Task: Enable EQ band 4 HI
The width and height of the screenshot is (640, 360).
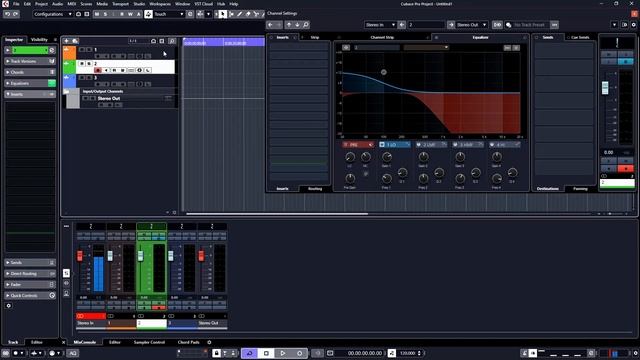Action: click(492, 144)
